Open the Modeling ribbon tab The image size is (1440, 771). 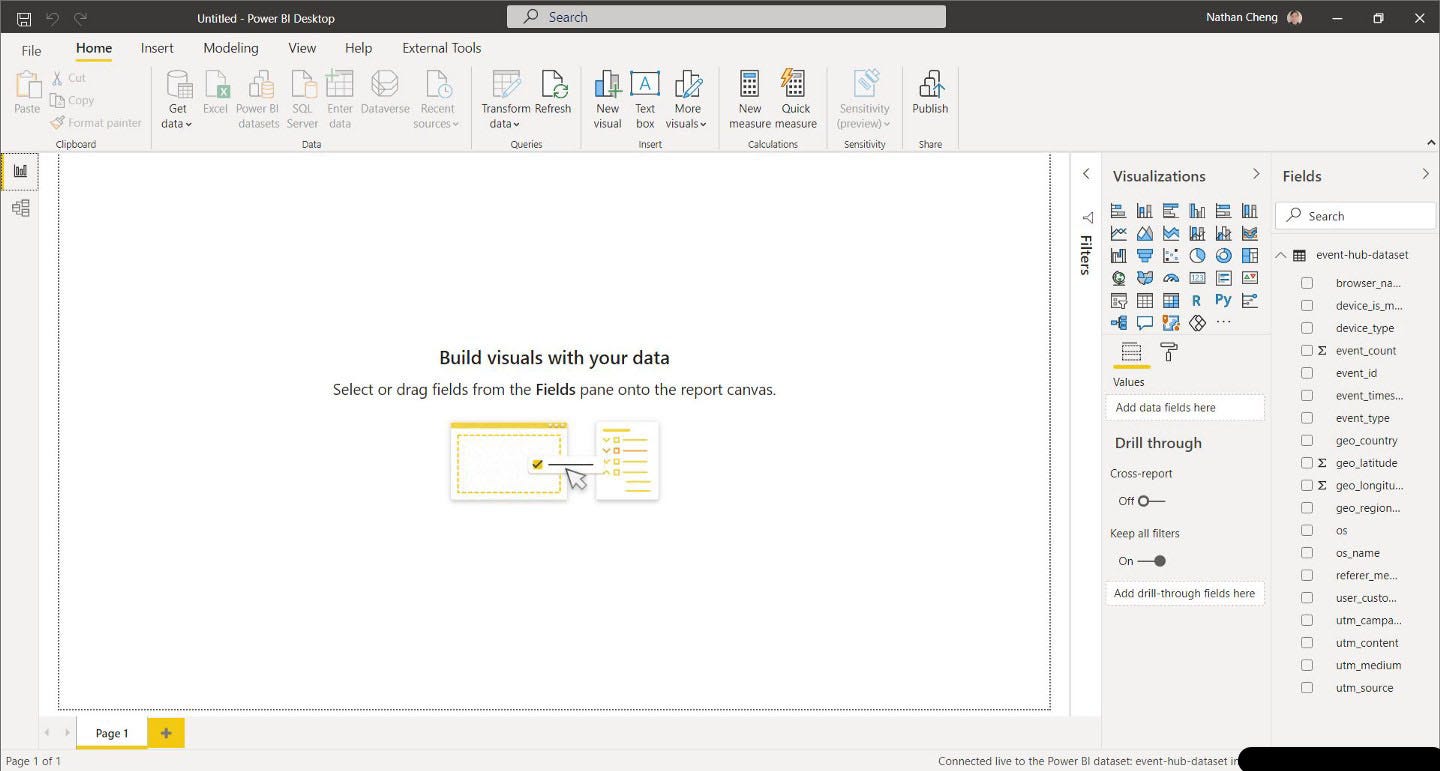pyautogui.click(x=231, y=48)
